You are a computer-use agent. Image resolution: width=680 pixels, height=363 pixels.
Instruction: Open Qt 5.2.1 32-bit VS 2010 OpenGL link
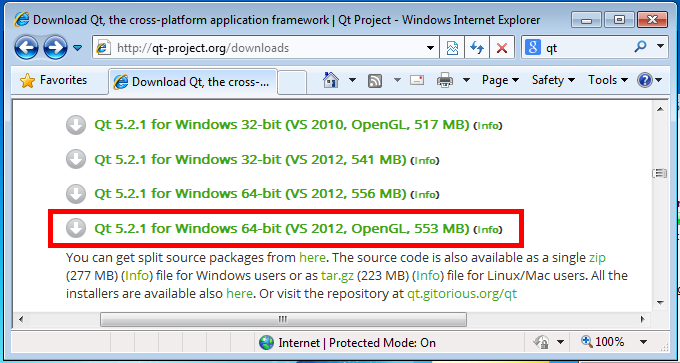[282, 125]
